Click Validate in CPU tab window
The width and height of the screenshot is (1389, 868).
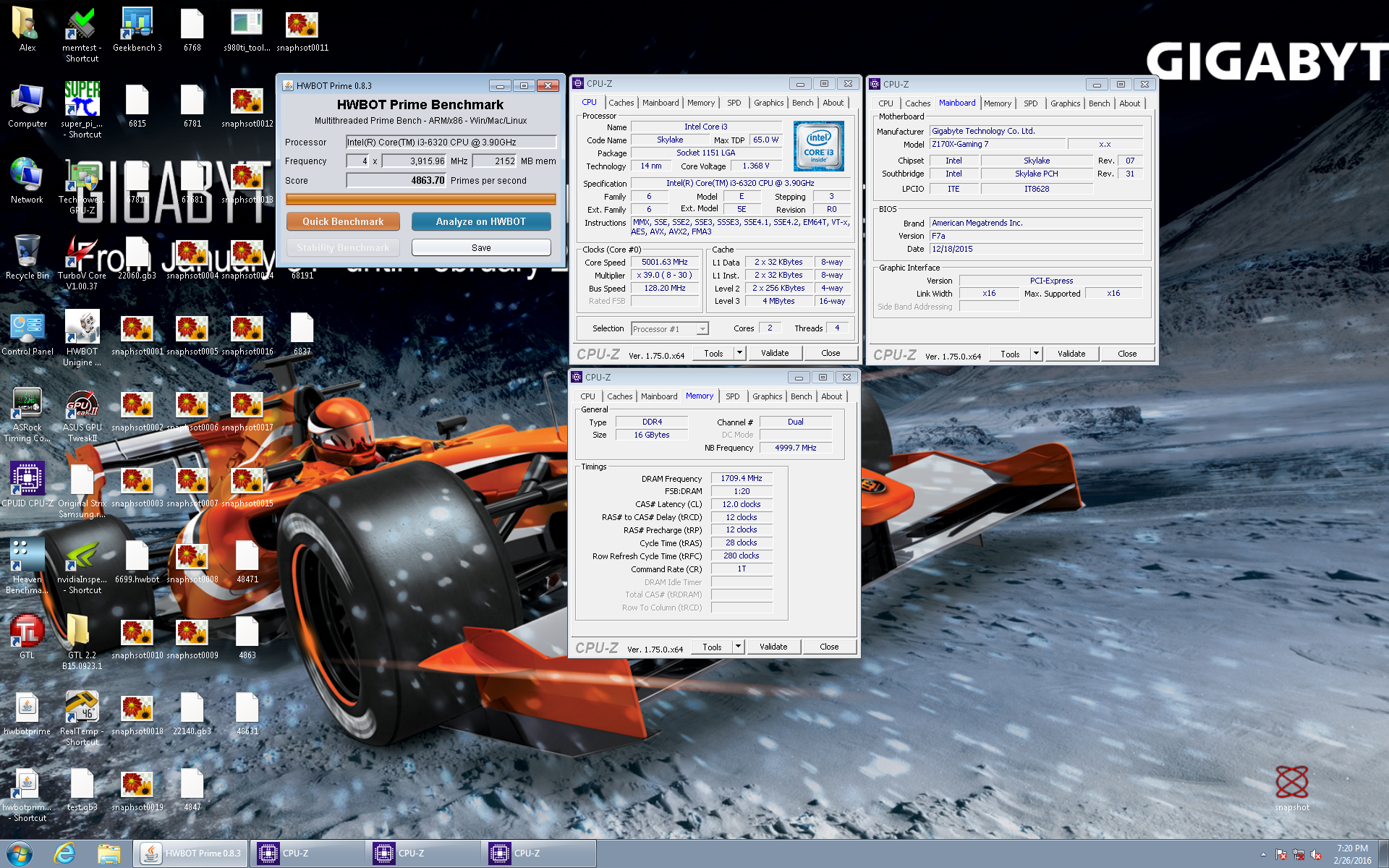pos(774,353)
